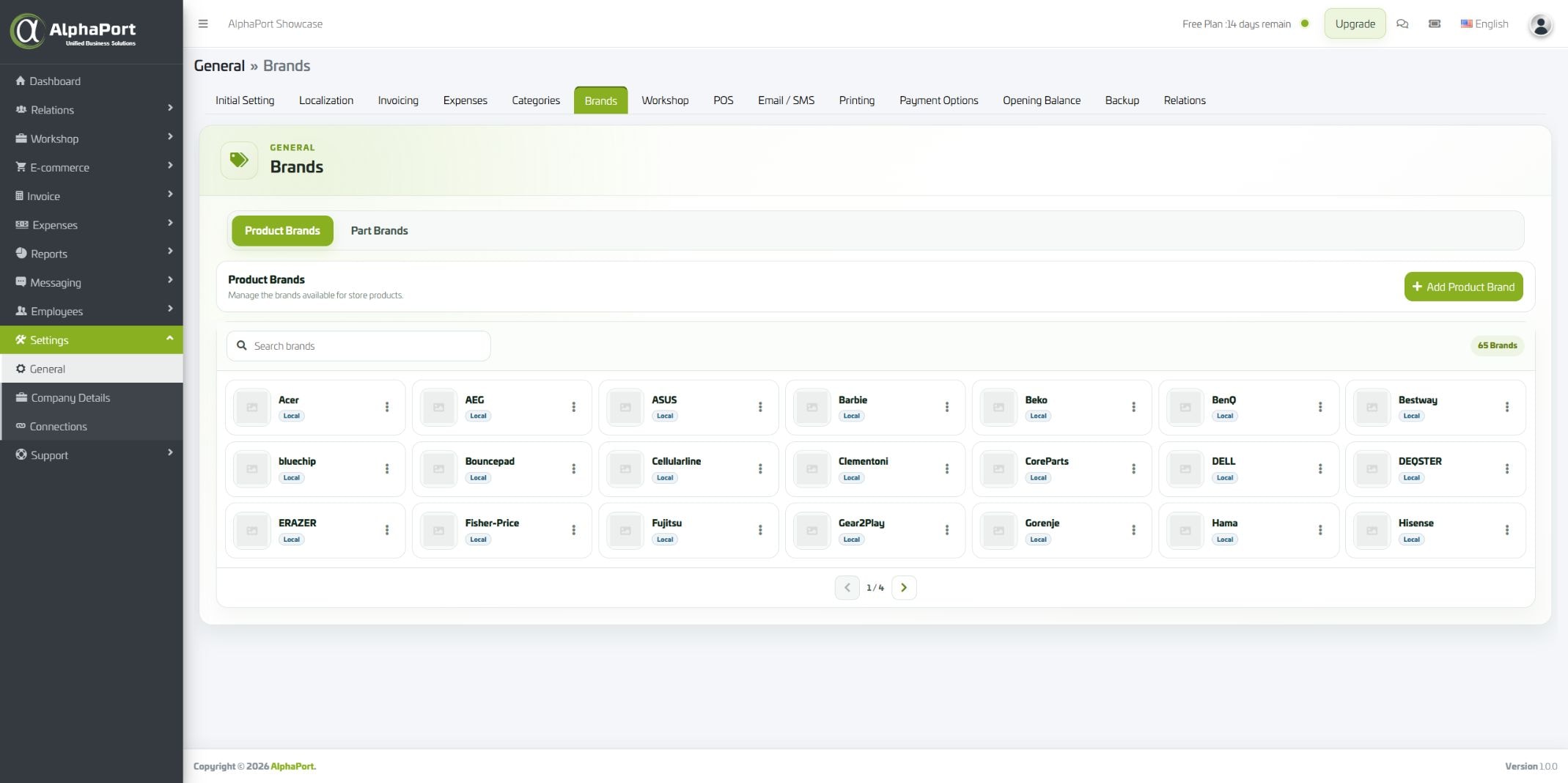Expand the Relations sidebar menu
The image size is (1568, 783).
pos(92,110)
